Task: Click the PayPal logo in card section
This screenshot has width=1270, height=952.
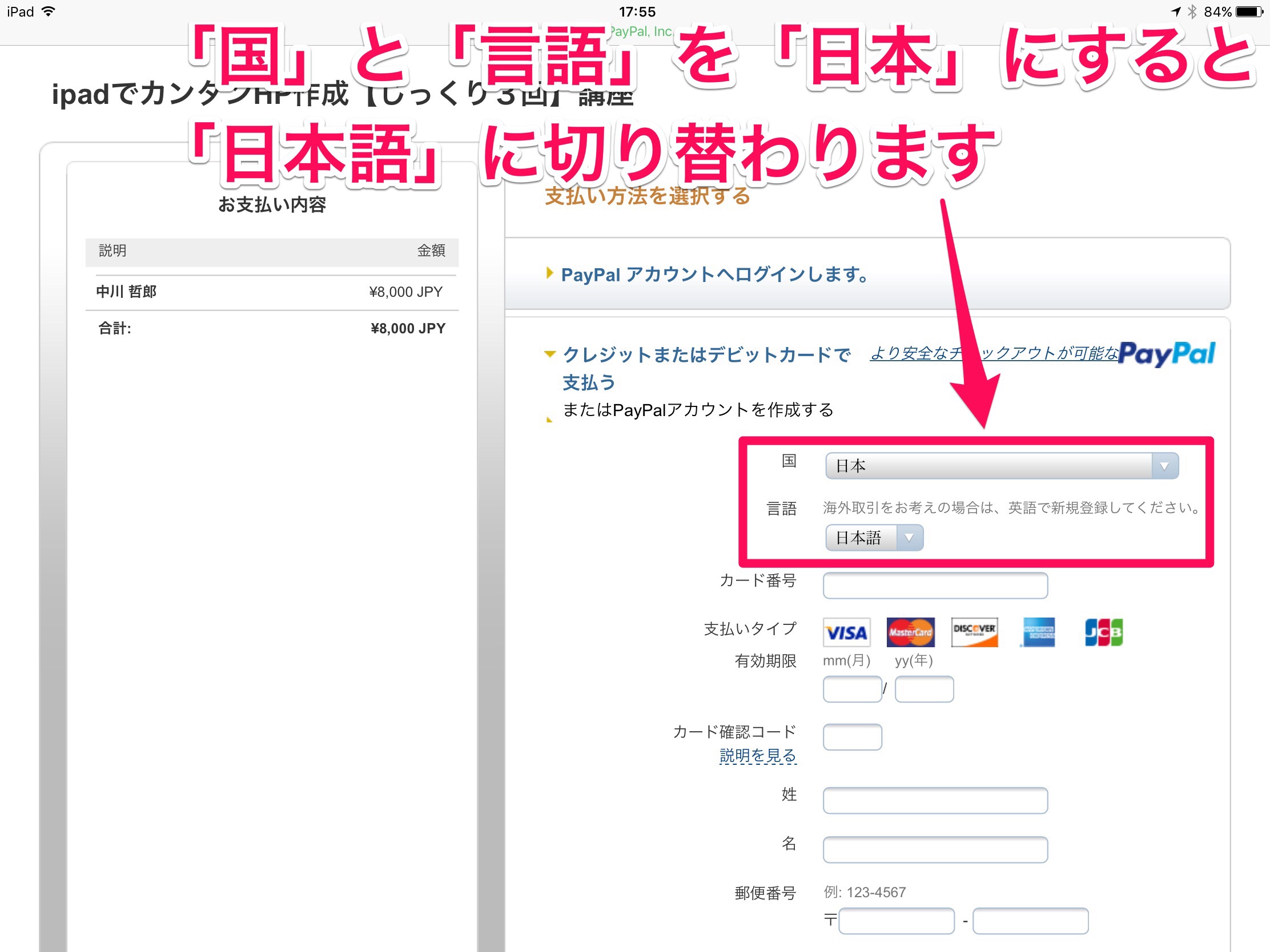Action: 1166,354
